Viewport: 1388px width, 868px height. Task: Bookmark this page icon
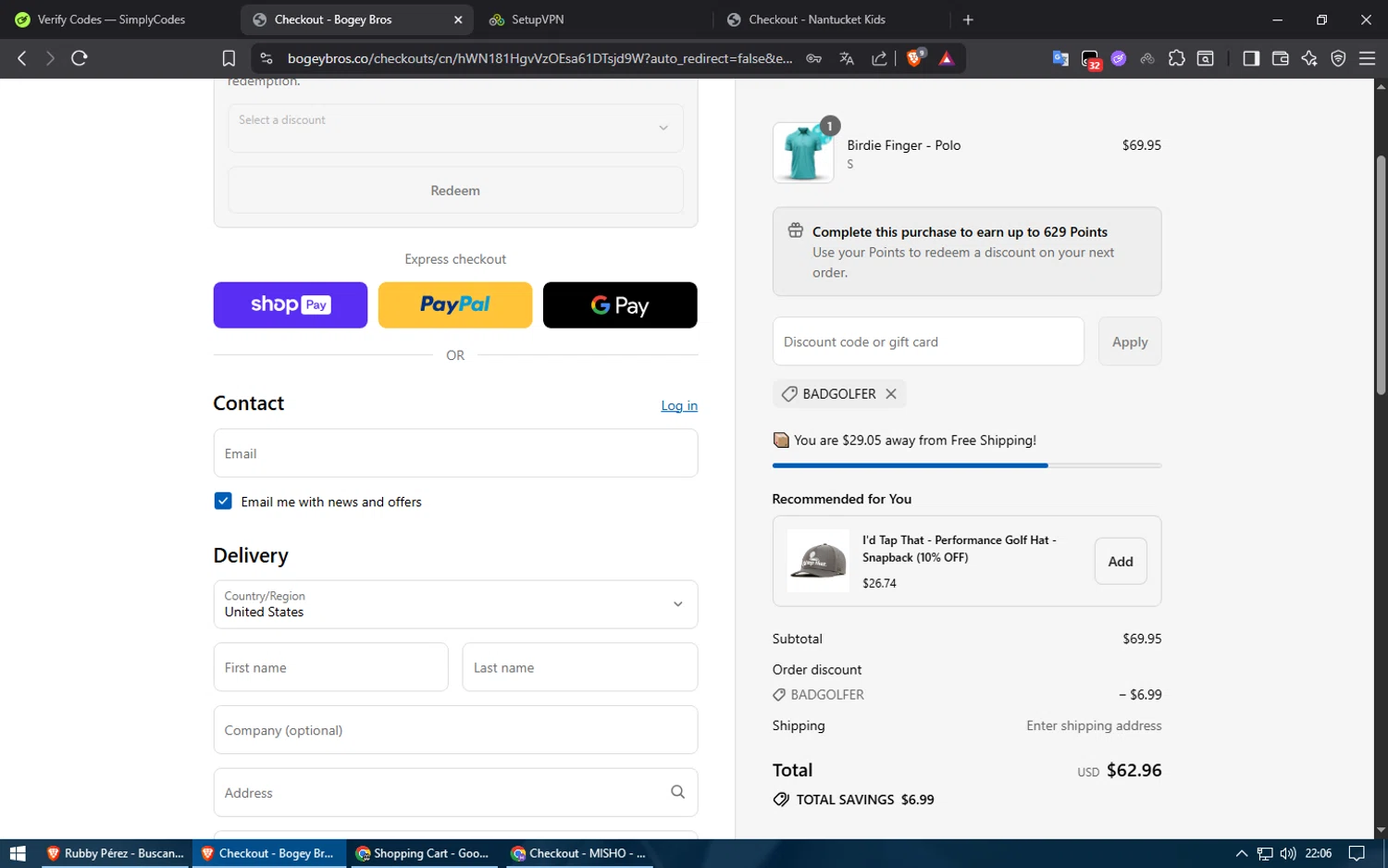229,58
